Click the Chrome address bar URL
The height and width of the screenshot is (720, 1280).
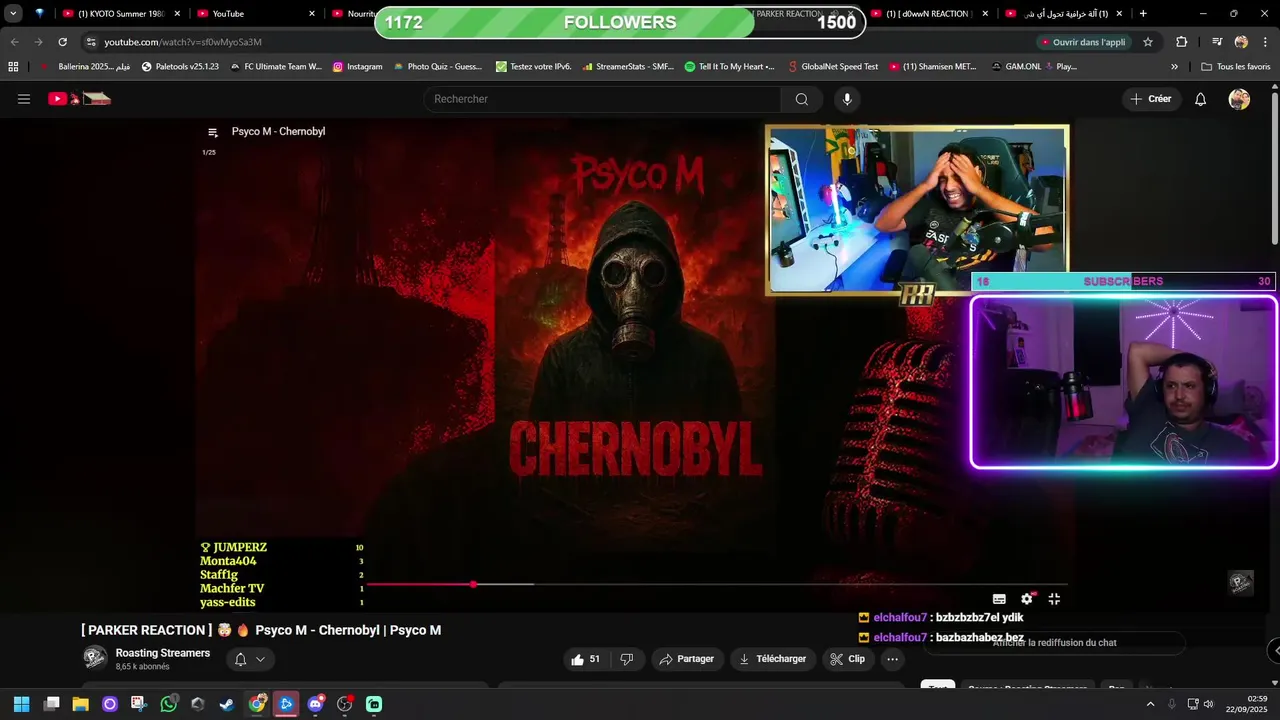point(183,42)
